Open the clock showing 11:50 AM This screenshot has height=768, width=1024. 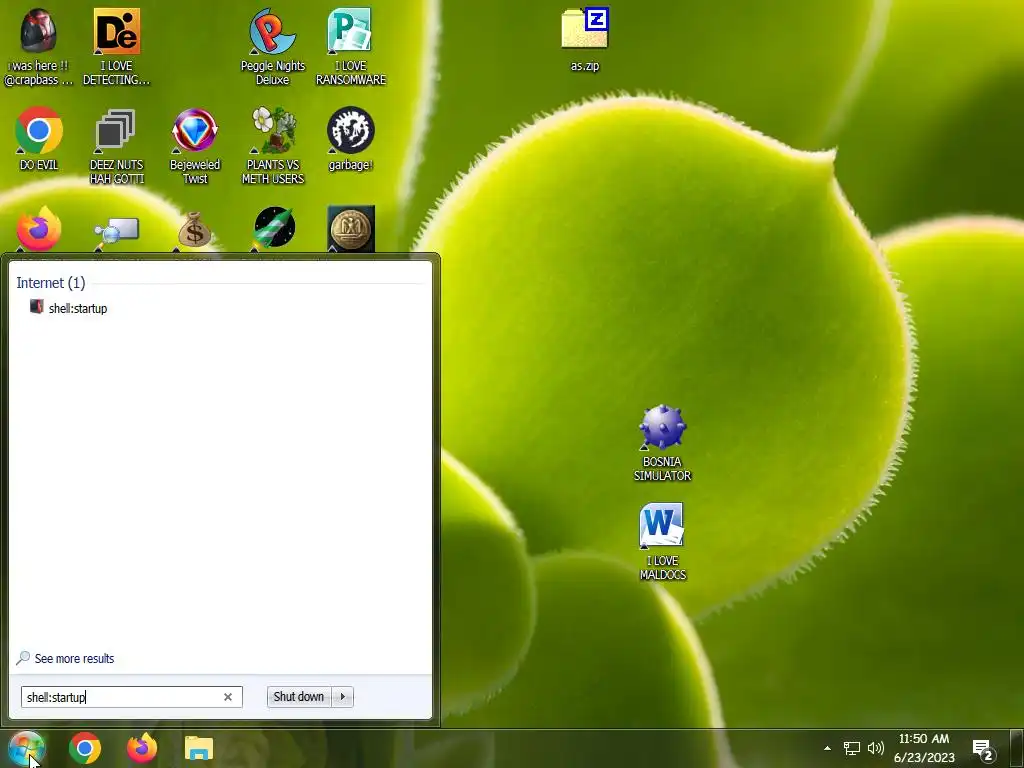[x=924, y=748]
